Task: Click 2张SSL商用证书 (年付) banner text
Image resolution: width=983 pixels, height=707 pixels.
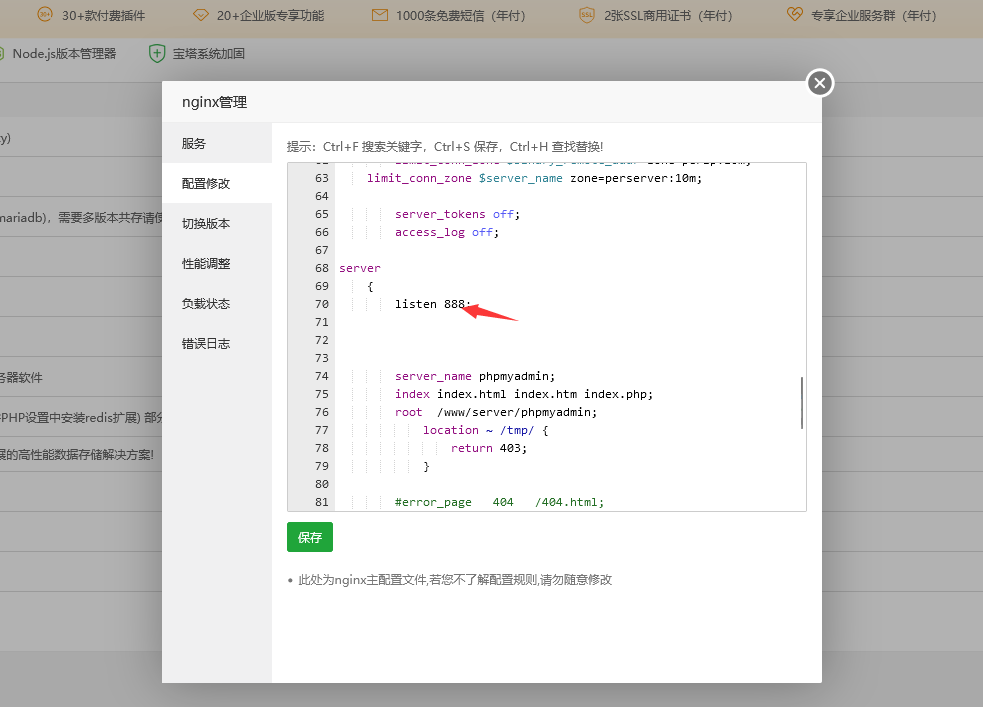Action: click(x=668, y=16)
